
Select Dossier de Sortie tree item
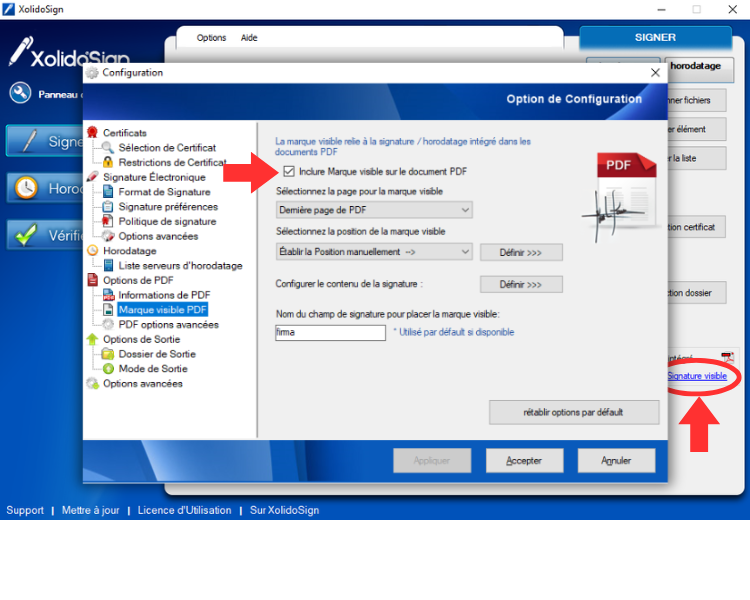pos(157,354)
